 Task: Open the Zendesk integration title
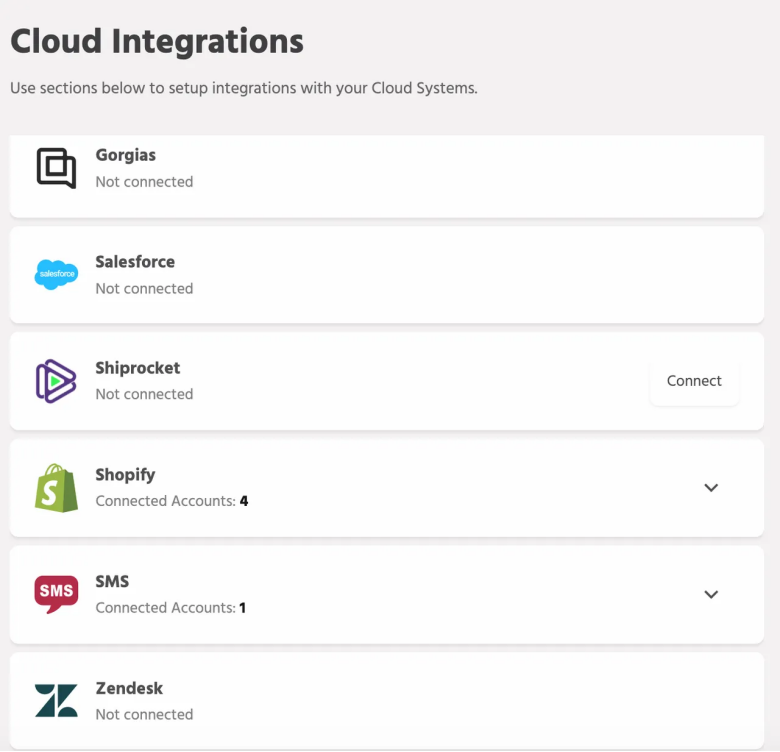pos(129,688)
